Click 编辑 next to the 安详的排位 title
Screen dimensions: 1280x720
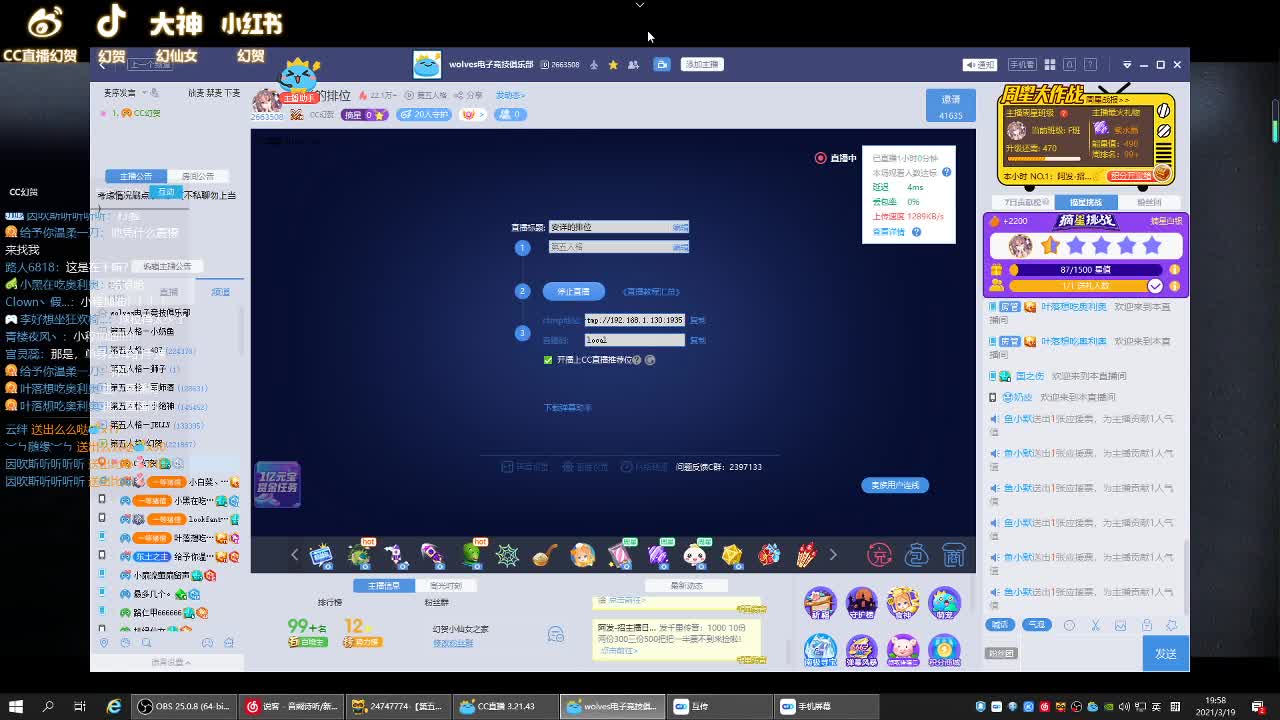pyautogui.click(x=680, y=227)
